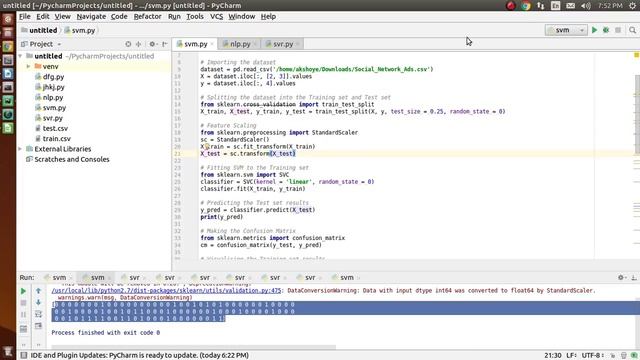Open the Window menu

(x=242, y=17)
